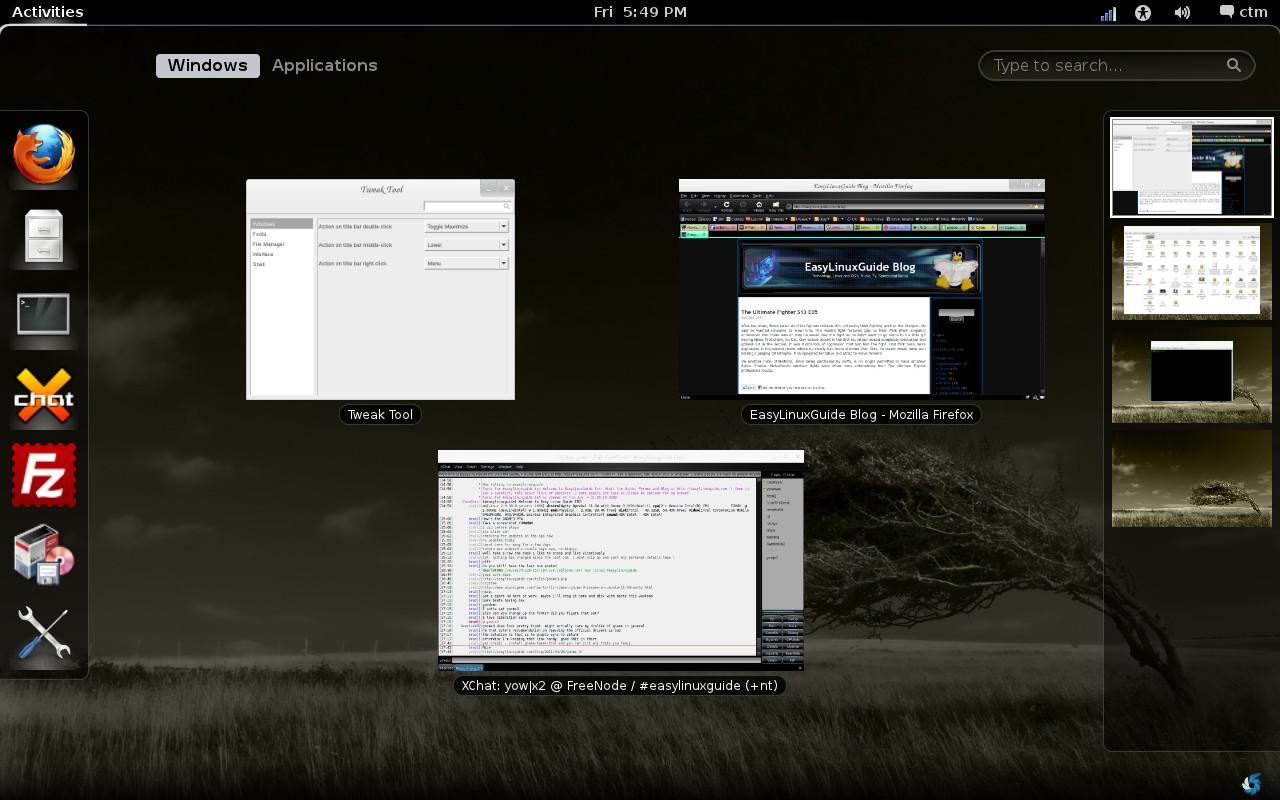Image resolution: width=1280 pixels, height=800 pixels.
Task: Switch to the Applications tab
Action: point(325,65)
